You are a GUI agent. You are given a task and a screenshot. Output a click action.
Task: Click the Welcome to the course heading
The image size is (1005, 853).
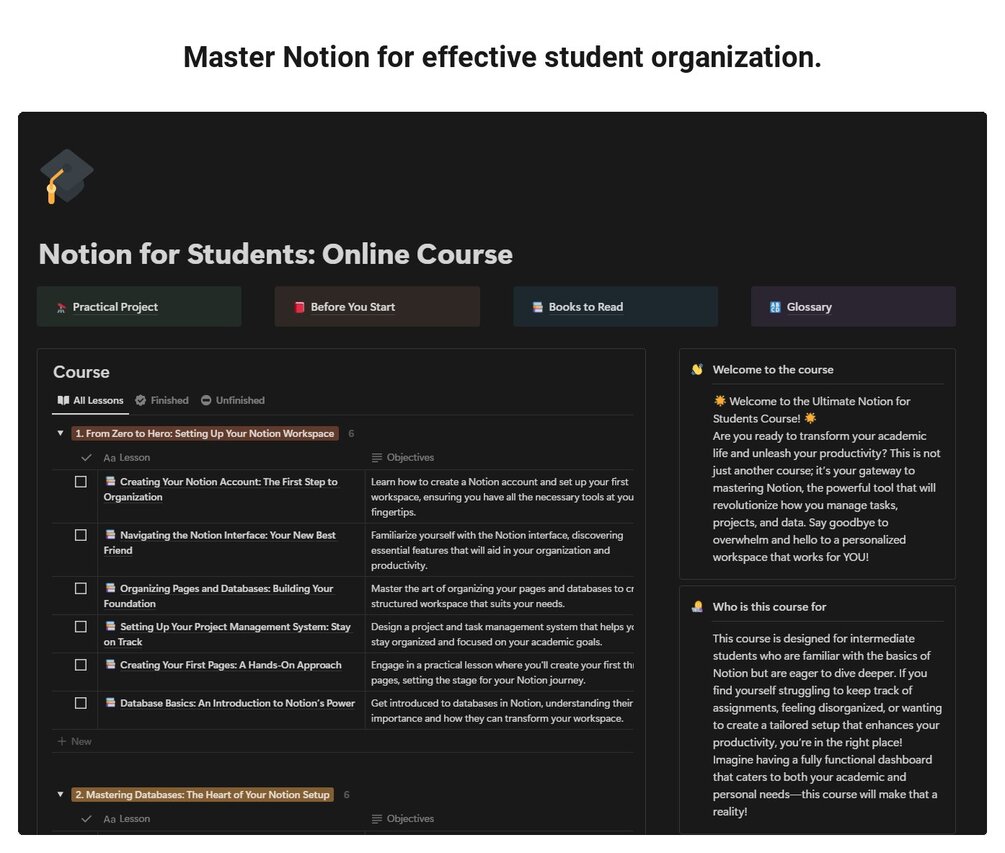click(773, 369)
